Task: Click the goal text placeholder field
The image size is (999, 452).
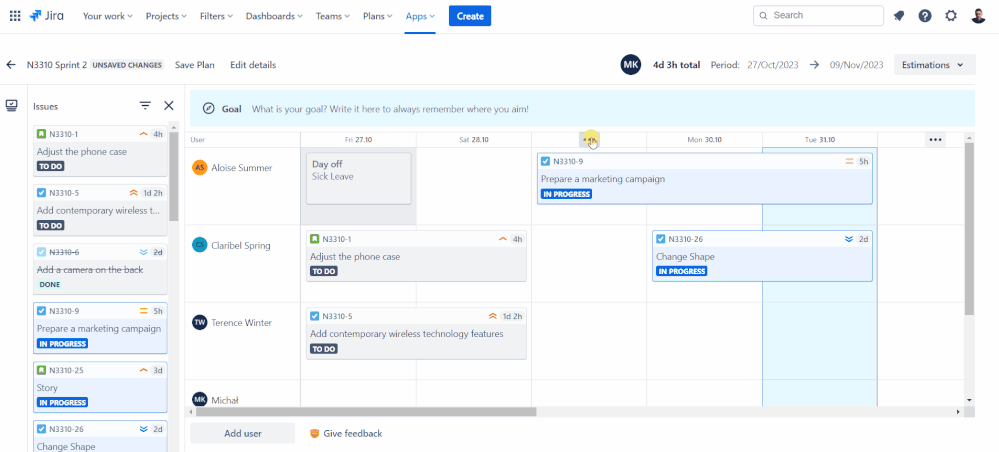Action: click(x=390, y=109)
